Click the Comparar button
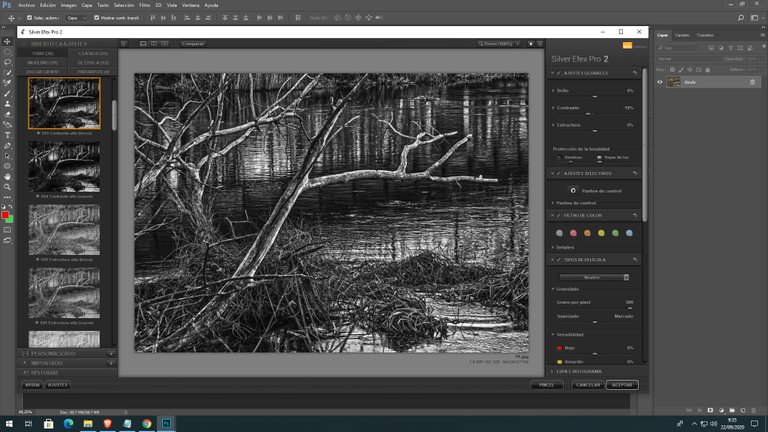This screenshot has width=768, height=432. click(x=193, y=44)
